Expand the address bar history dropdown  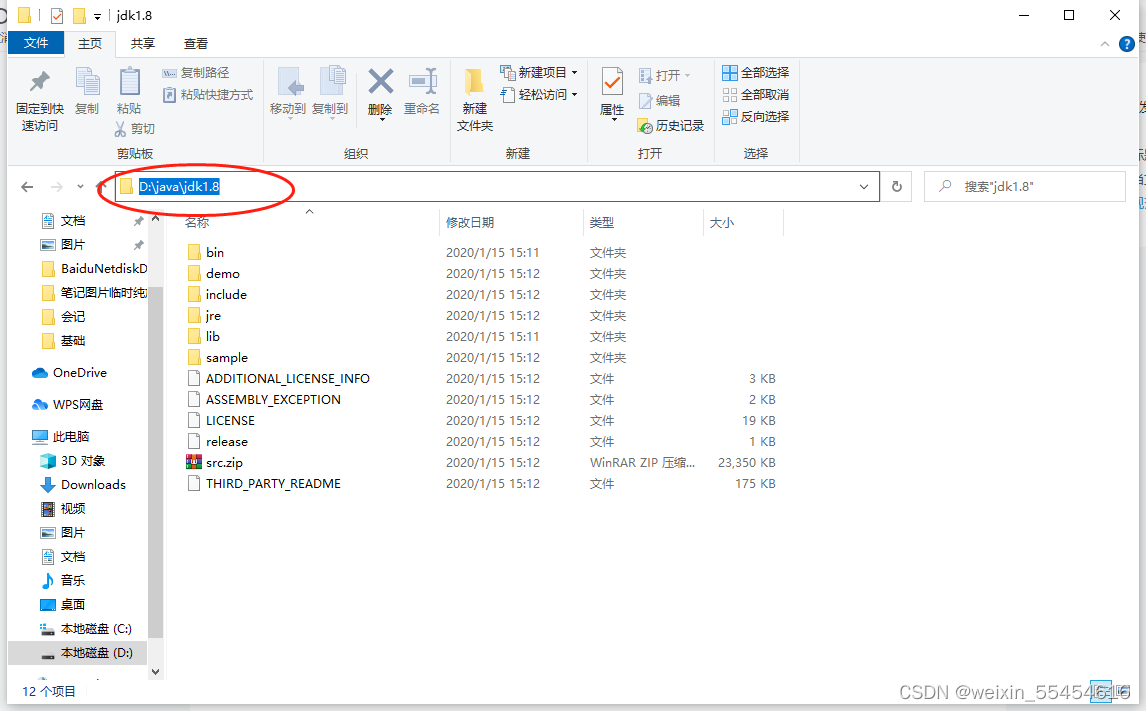[864, 187]
